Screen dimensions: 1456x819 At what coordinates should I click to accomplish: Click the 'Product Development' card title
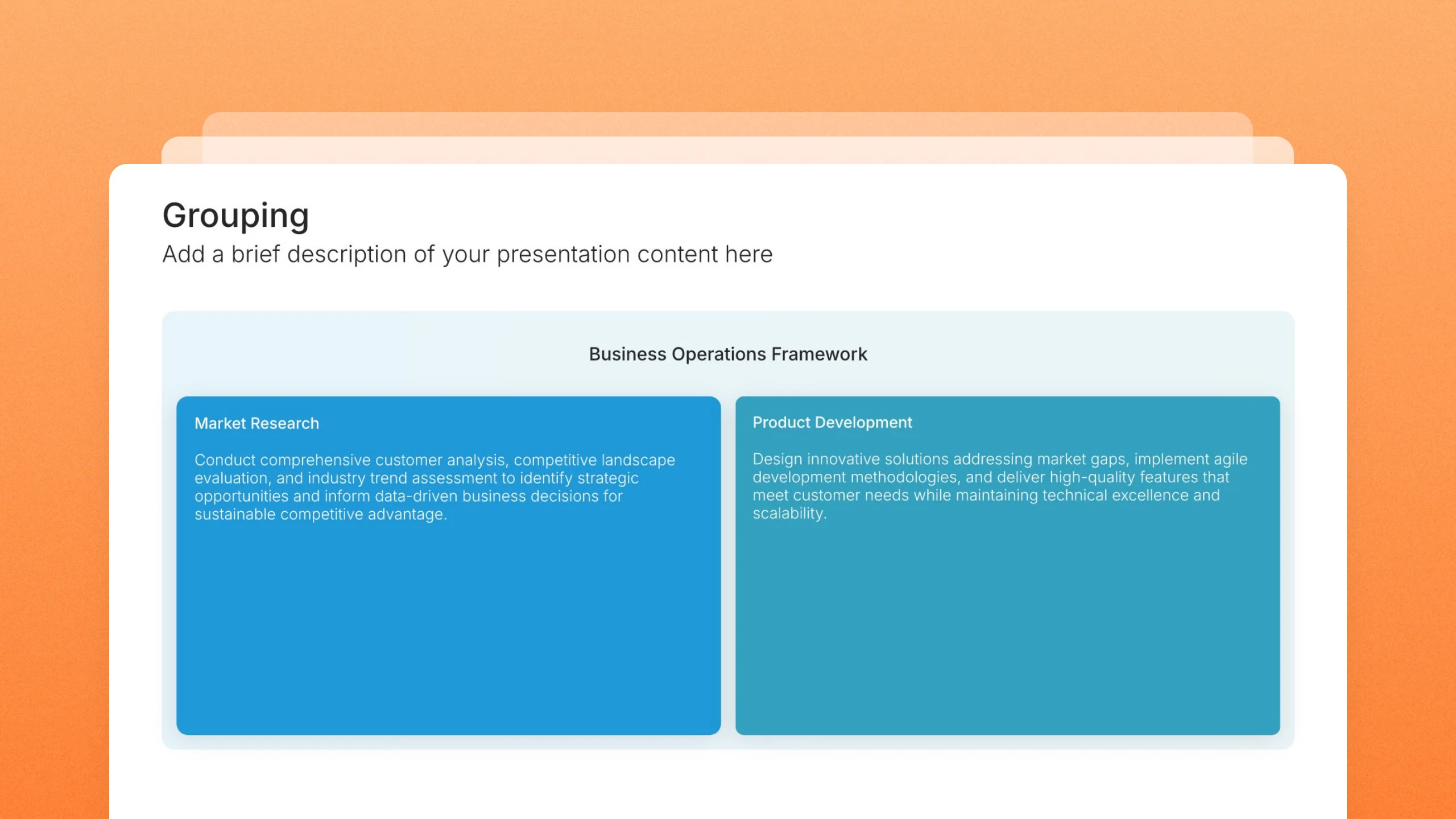[832, 423]
